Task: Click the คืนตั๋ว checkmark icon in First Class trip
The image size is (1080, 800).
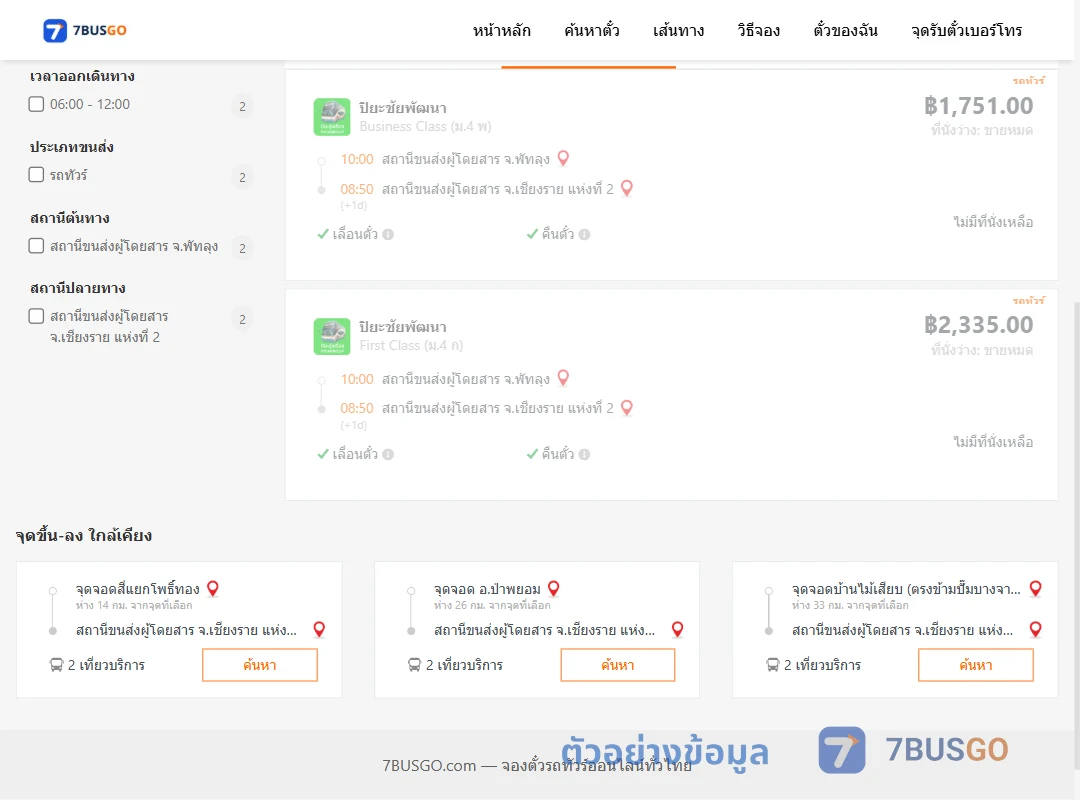Action: [532, 454]
